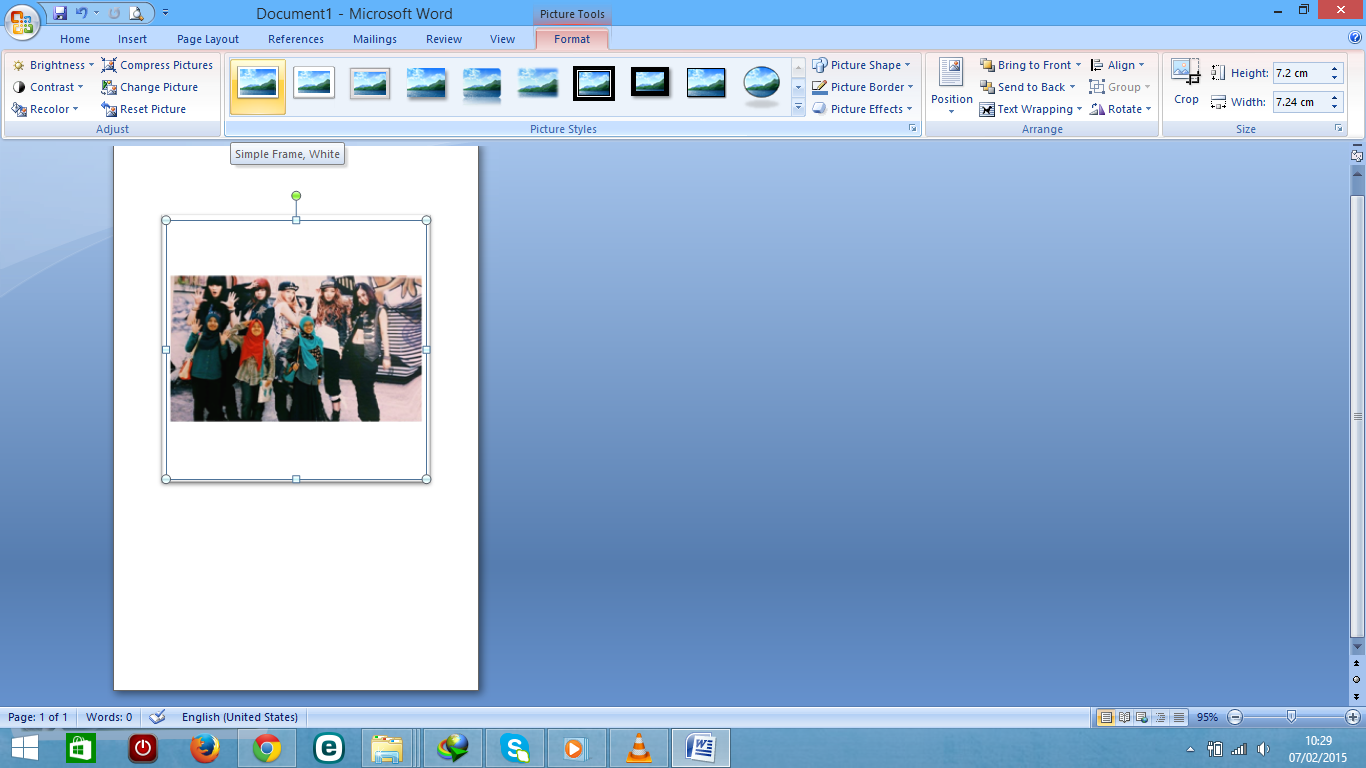Open the Picture Styles dialog launcher
The width and height of the screenshot is (1366, 768).
912,129
